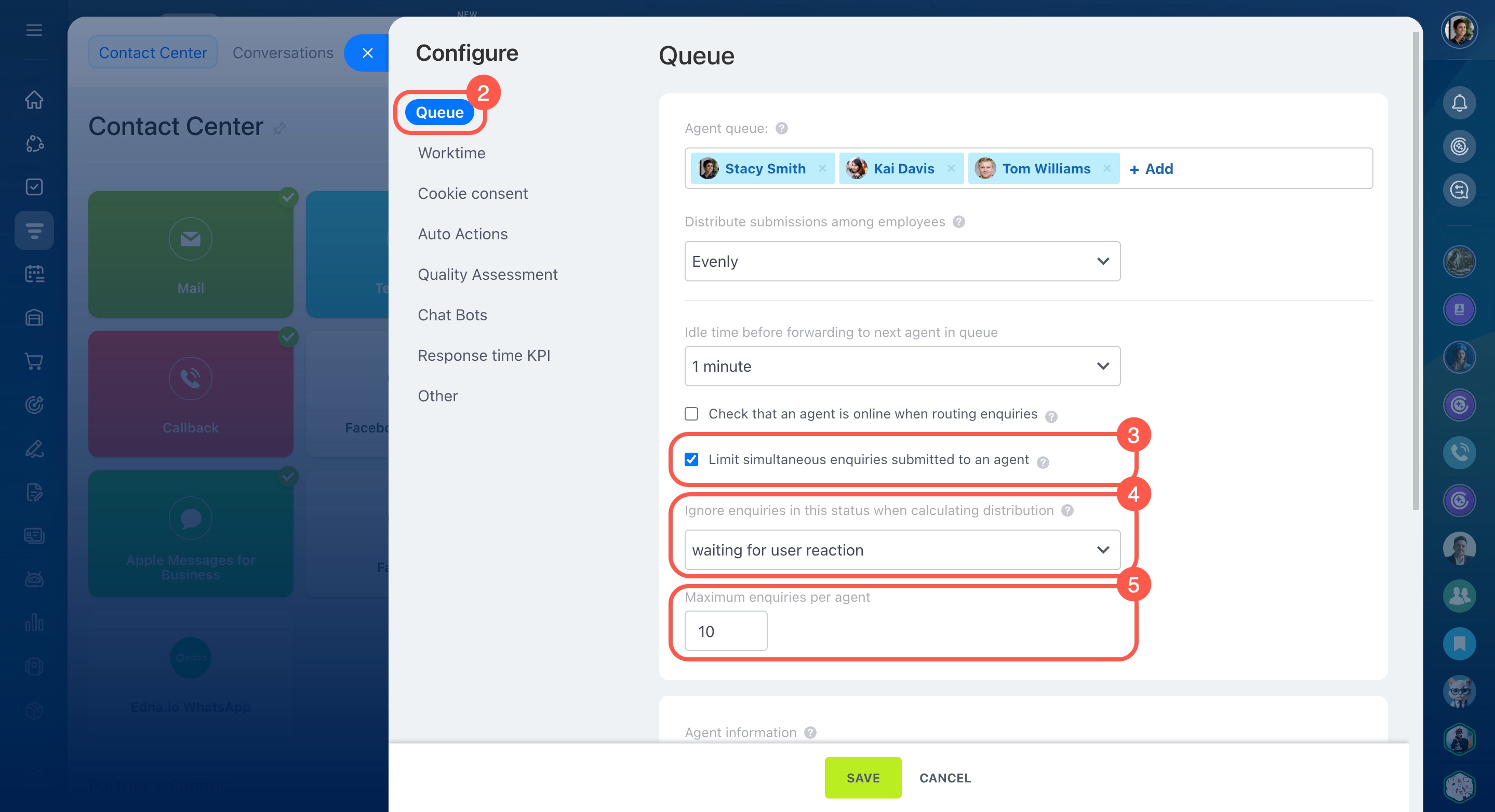Switch to the Other settings section
This screenshot has height=812, width=1495.
(437, 396)
